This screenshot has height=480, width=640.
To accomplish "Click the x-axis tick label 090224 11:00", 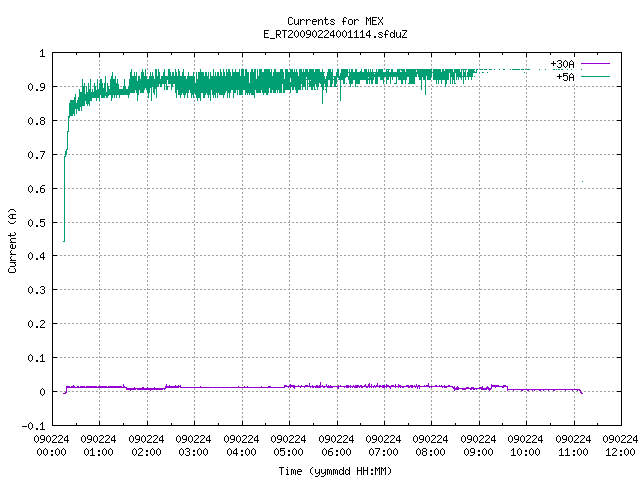I will (573, 446).
